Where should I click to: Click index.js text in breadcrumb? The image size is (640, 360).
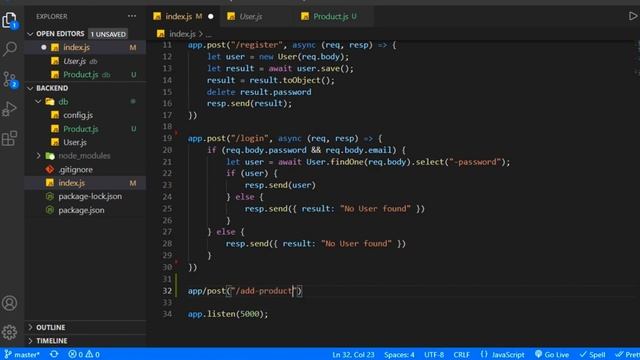pos(182,34)
